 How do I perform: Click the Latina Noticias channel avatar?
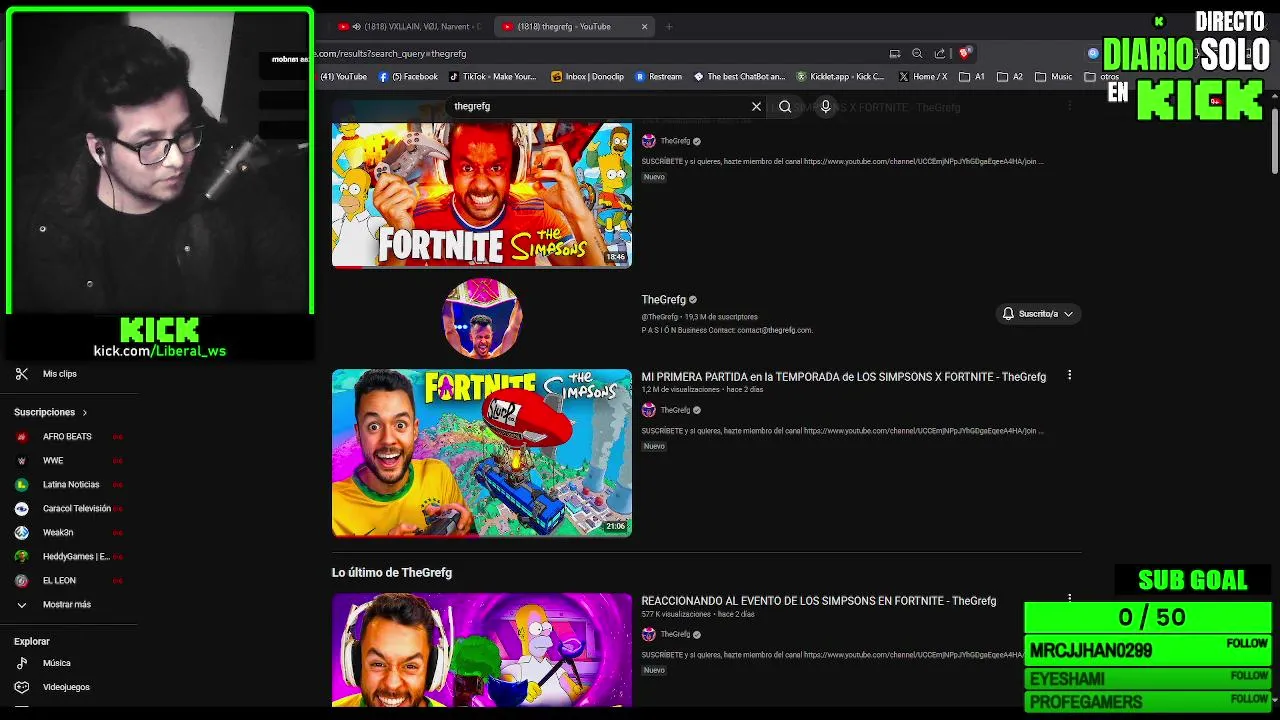point(22,485)
